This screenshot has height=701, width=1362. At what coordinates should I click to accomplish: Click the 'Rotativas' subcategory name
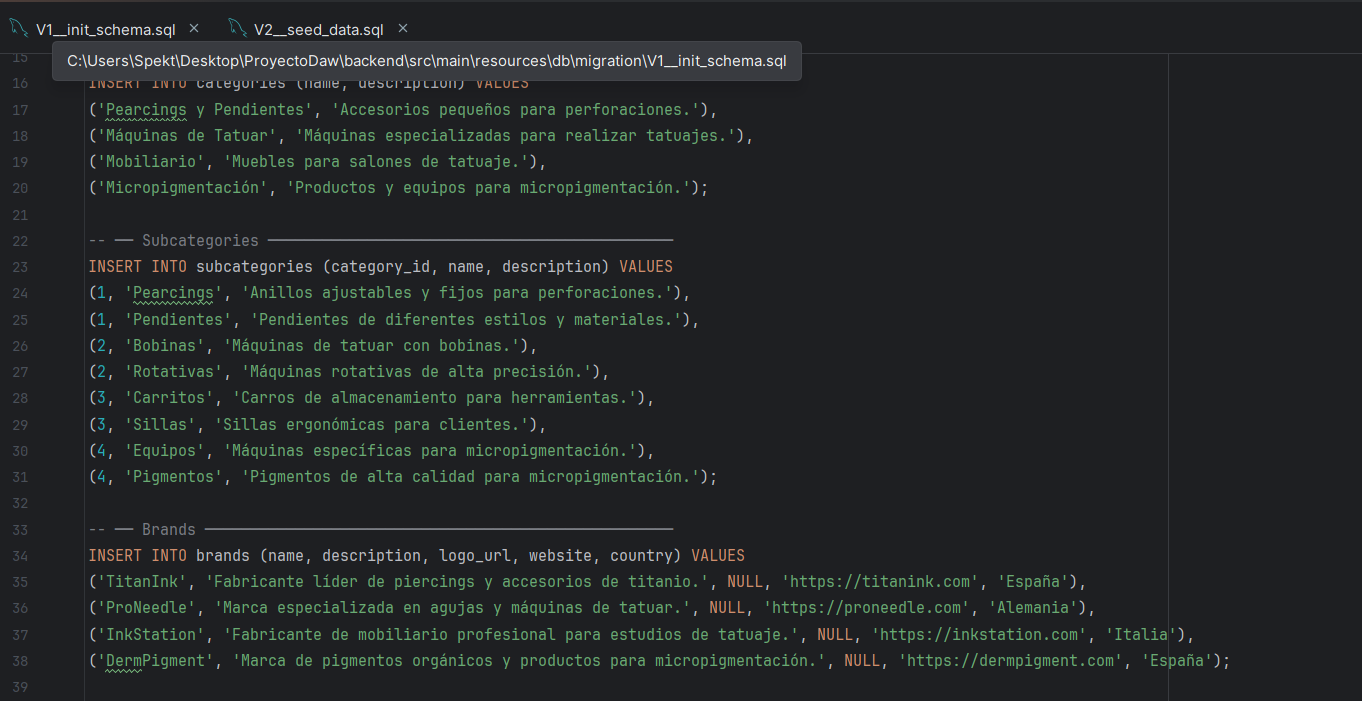(x=173, y=371)
